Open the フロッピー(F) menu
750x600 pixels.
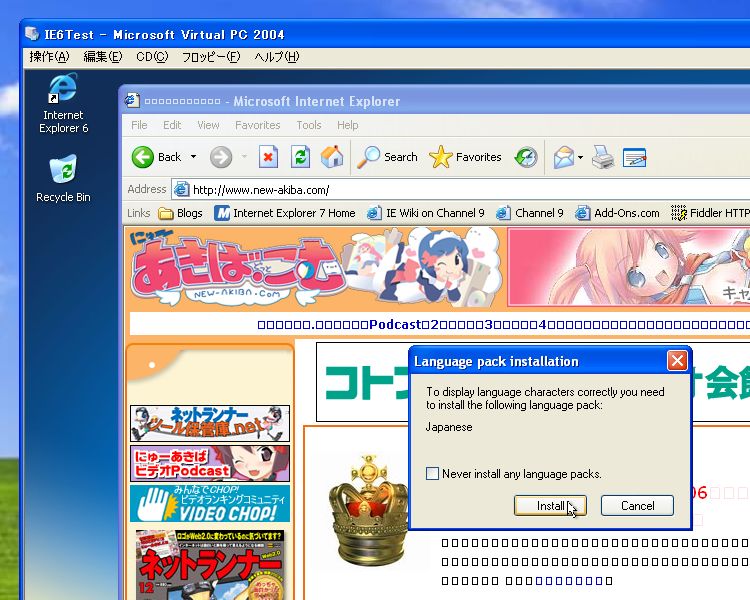(211, 57)
